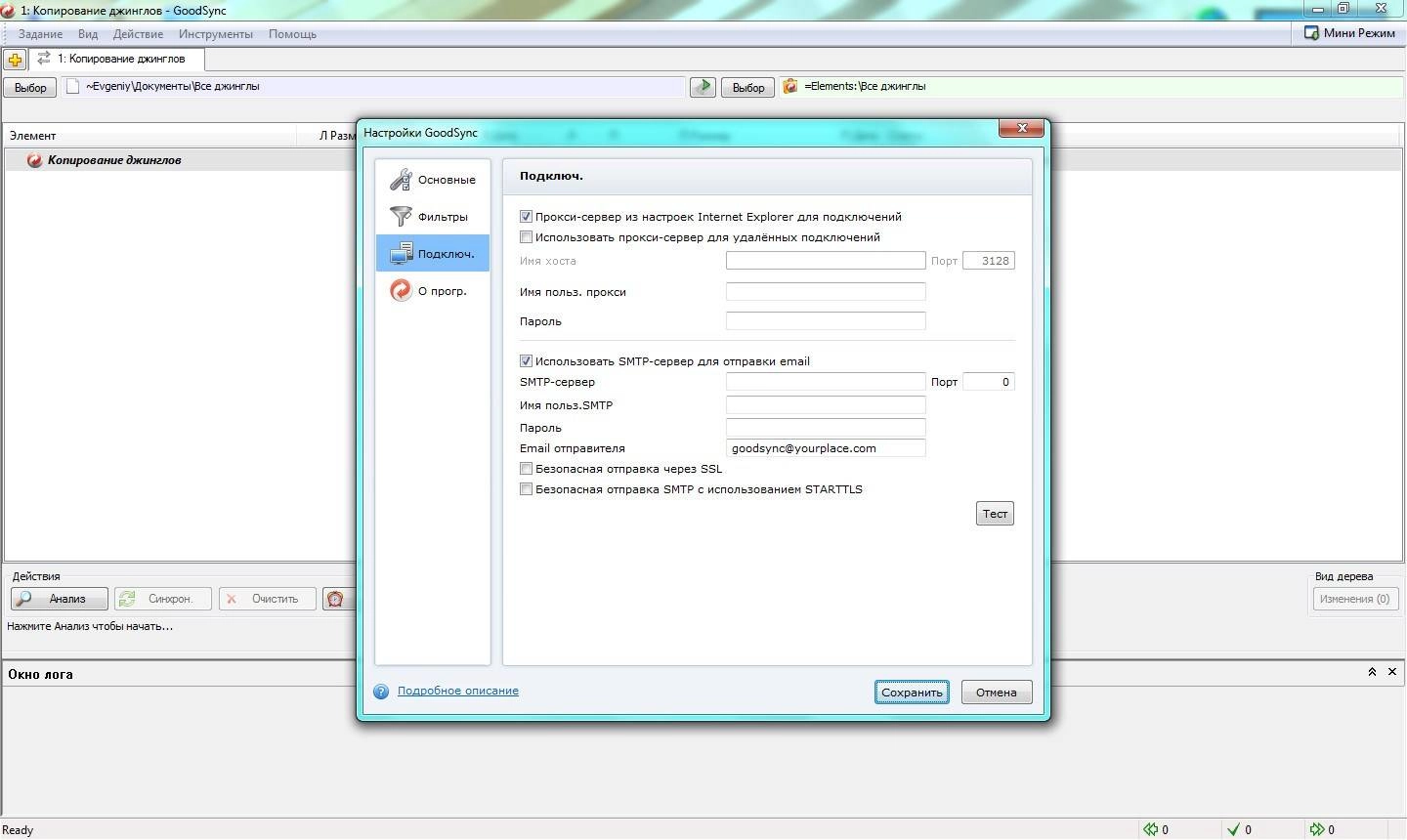Click the SMTP-сервер input field
The width and height of the screenshot is (1407, 840).
tap(826, 382)
